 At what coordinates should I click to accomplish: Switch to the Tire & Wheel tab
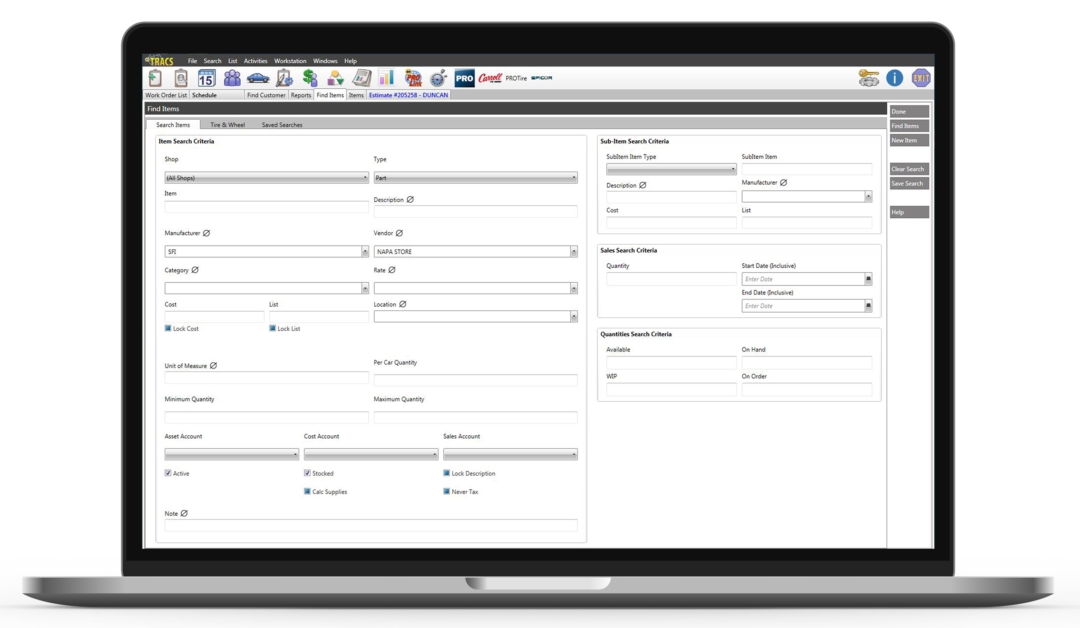click(x=227, y=125)
